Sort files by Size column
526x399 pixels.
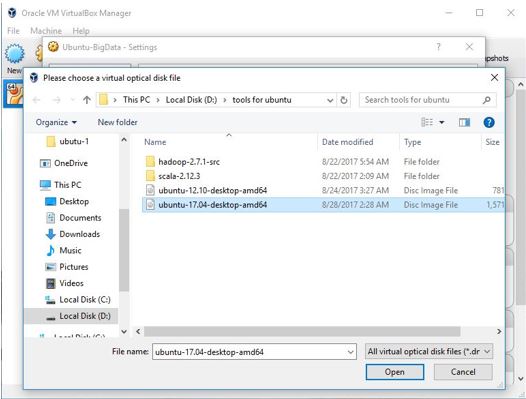(x=492, y=142)
